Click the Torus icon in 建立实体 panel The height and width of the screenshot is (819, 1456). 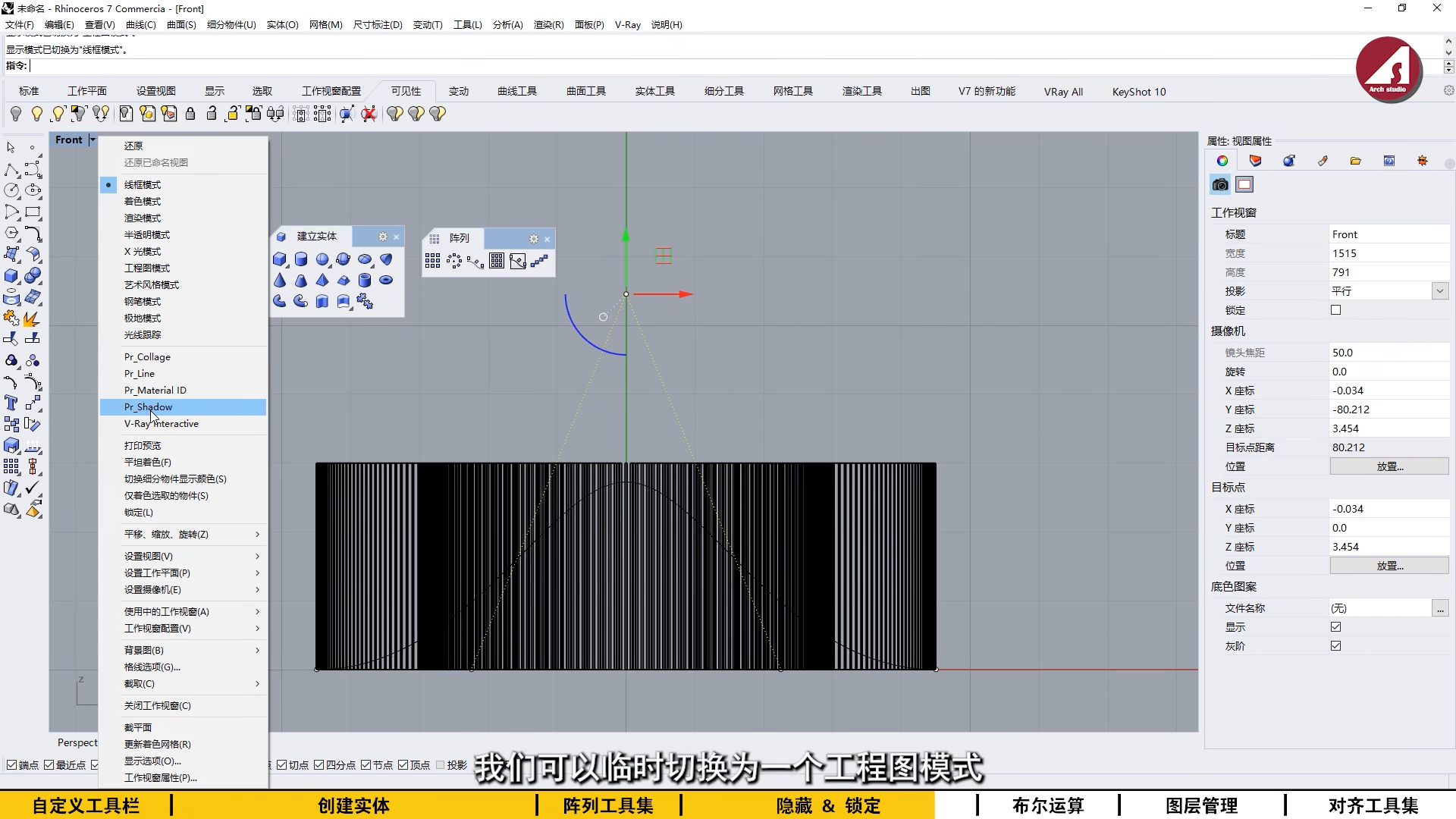[x=386, y=281]
